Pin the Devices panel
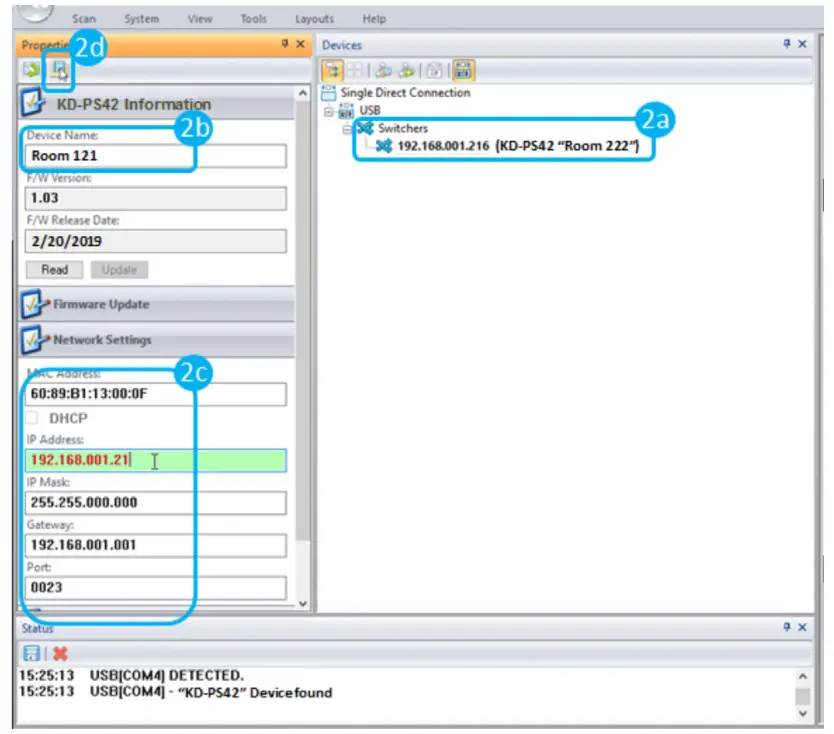The height and width of the screenshot is (734, 834). pos(787,44)
